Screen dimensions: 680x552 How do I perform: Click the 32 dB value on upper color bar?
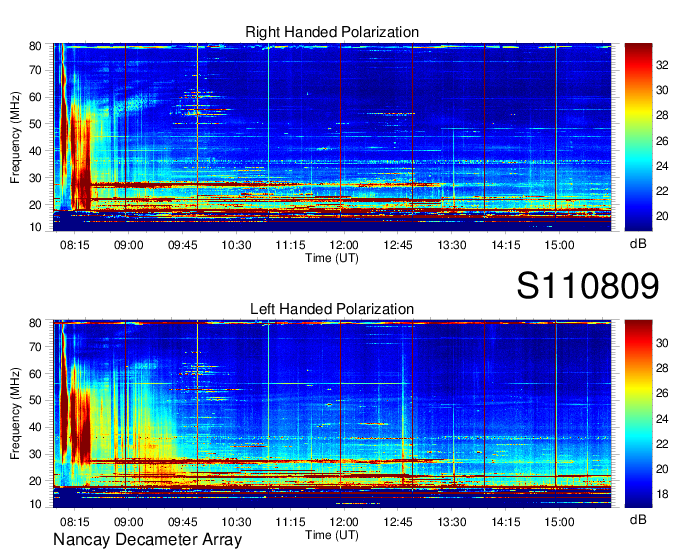(662, 65)
